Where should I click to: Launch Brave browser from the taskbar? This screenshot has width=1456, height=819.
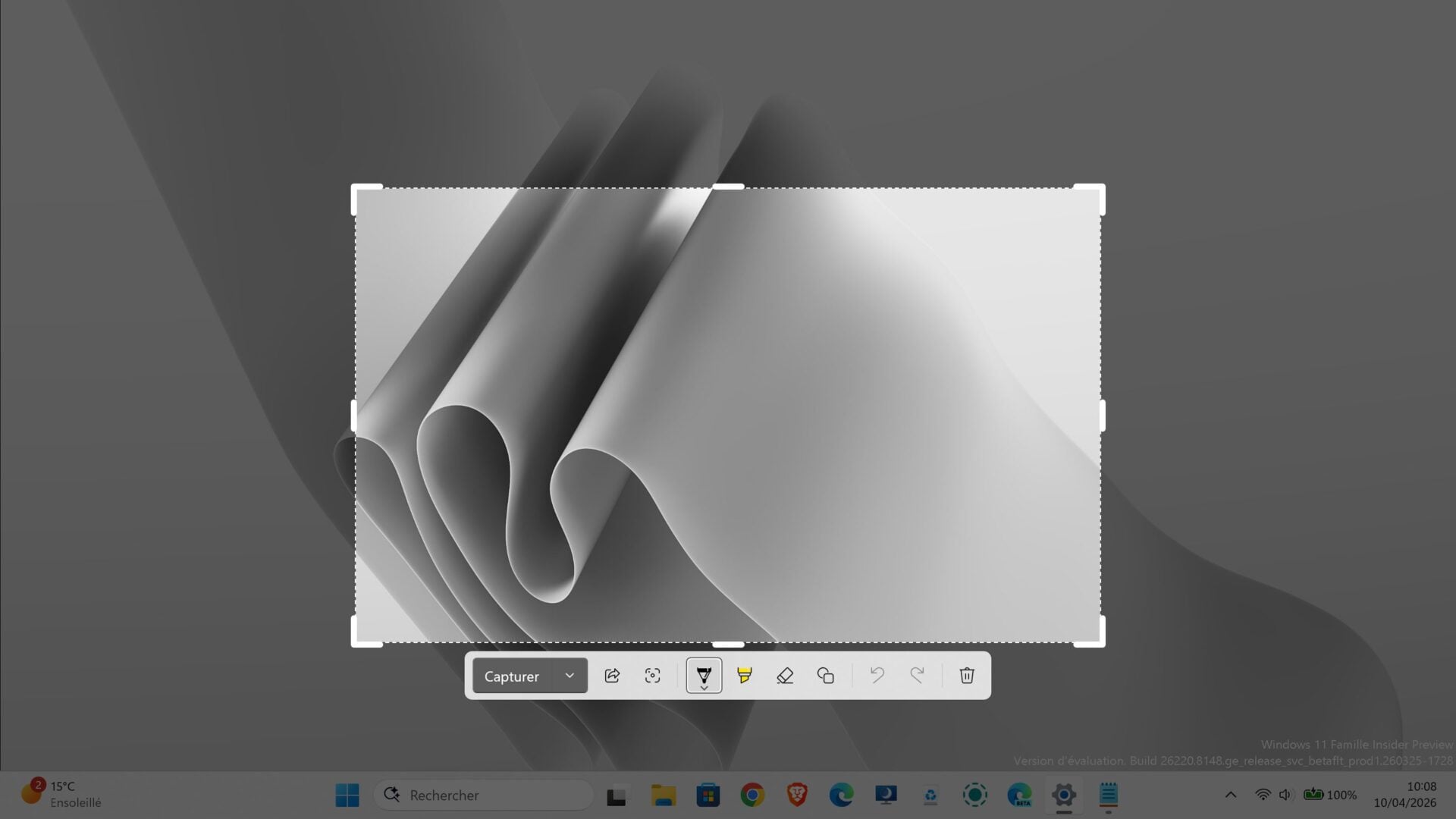click(x=796, y=795)
